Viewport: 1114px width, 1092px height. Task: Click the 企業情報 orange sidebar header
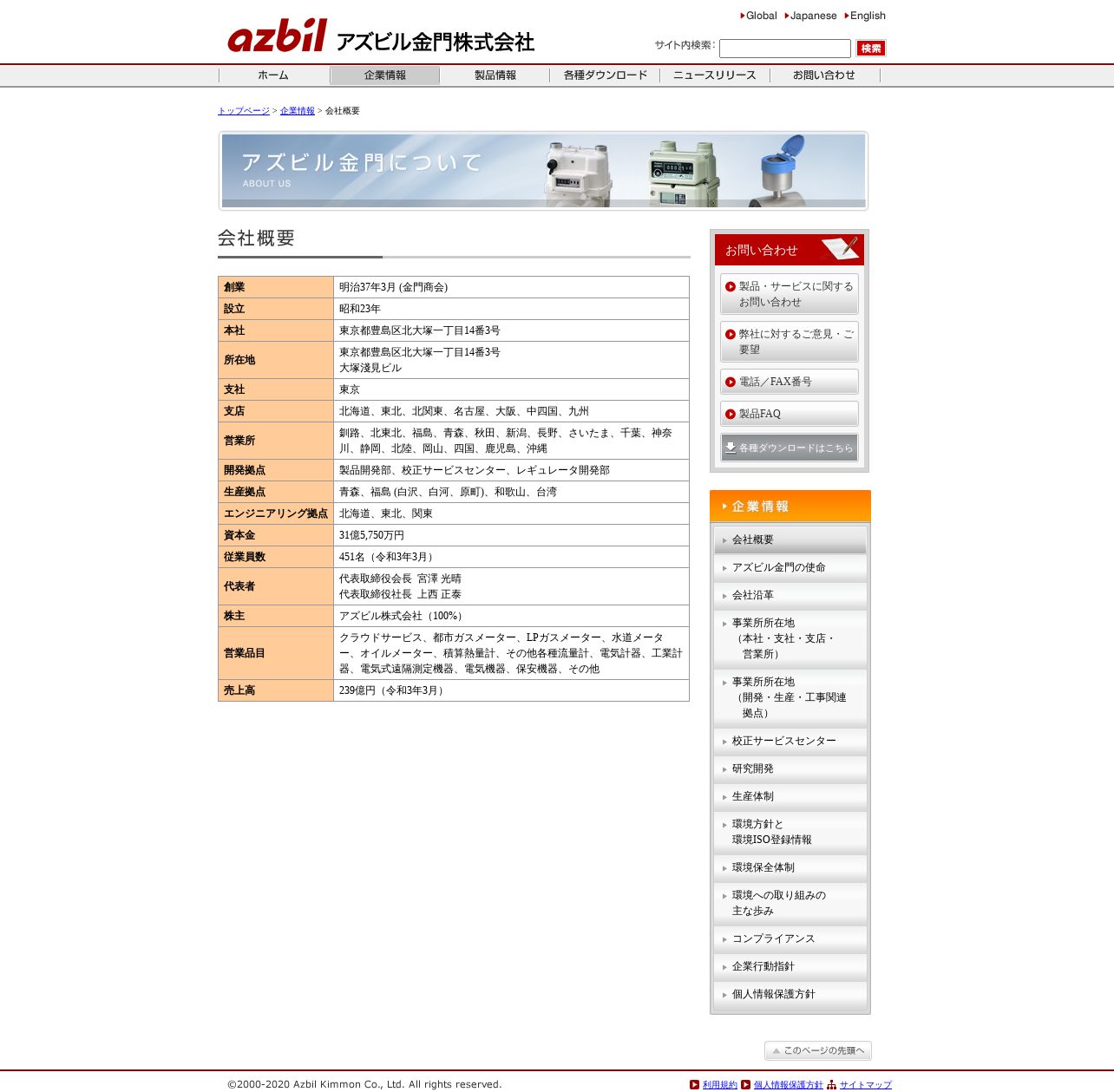[790, 506]
